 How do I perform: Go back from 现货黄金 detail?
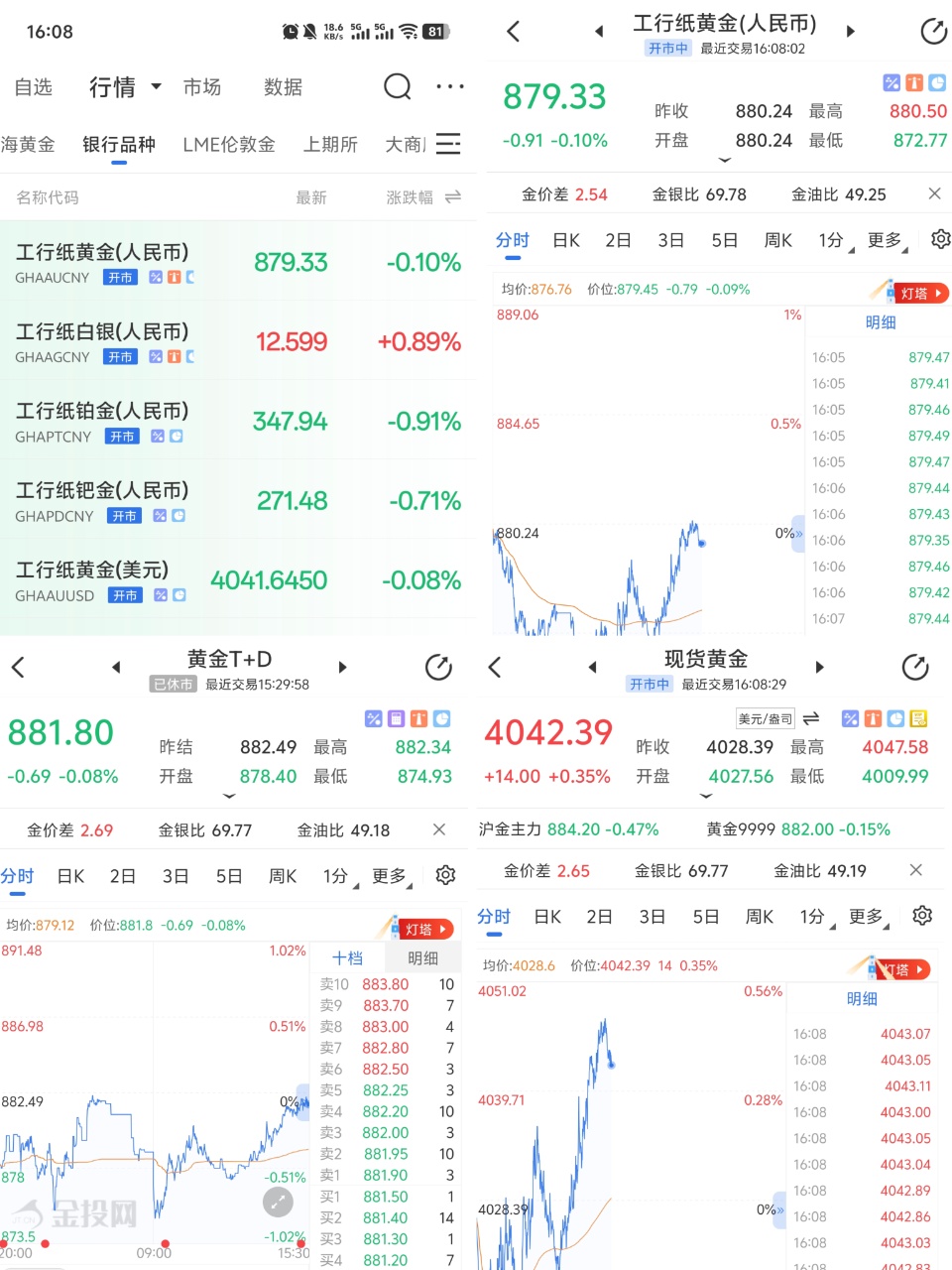coord(494,667)
